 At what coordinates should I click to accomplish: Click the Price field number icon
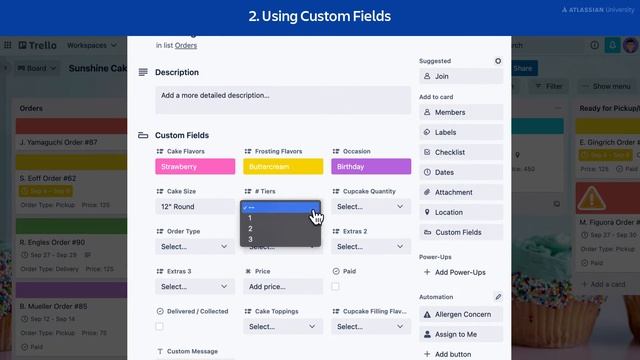tap(248, 271)
